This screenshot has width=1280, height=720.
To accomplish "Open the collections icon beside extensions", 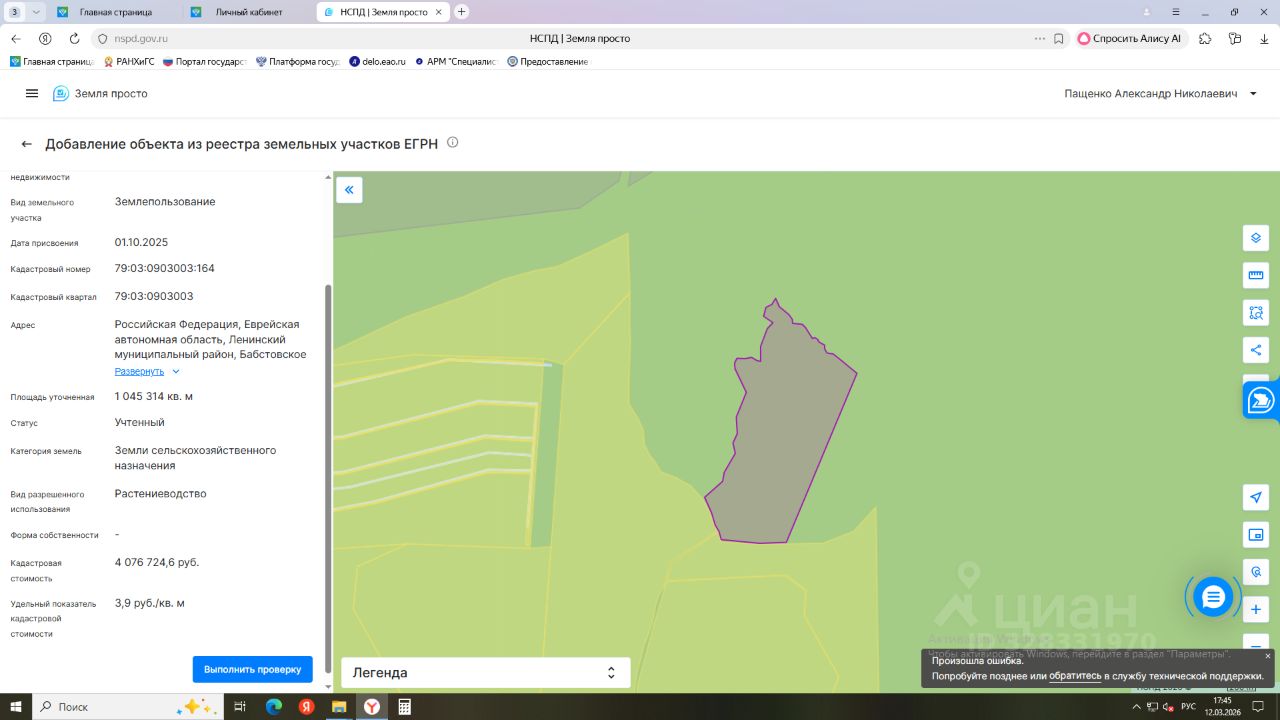I will 1235,38.
